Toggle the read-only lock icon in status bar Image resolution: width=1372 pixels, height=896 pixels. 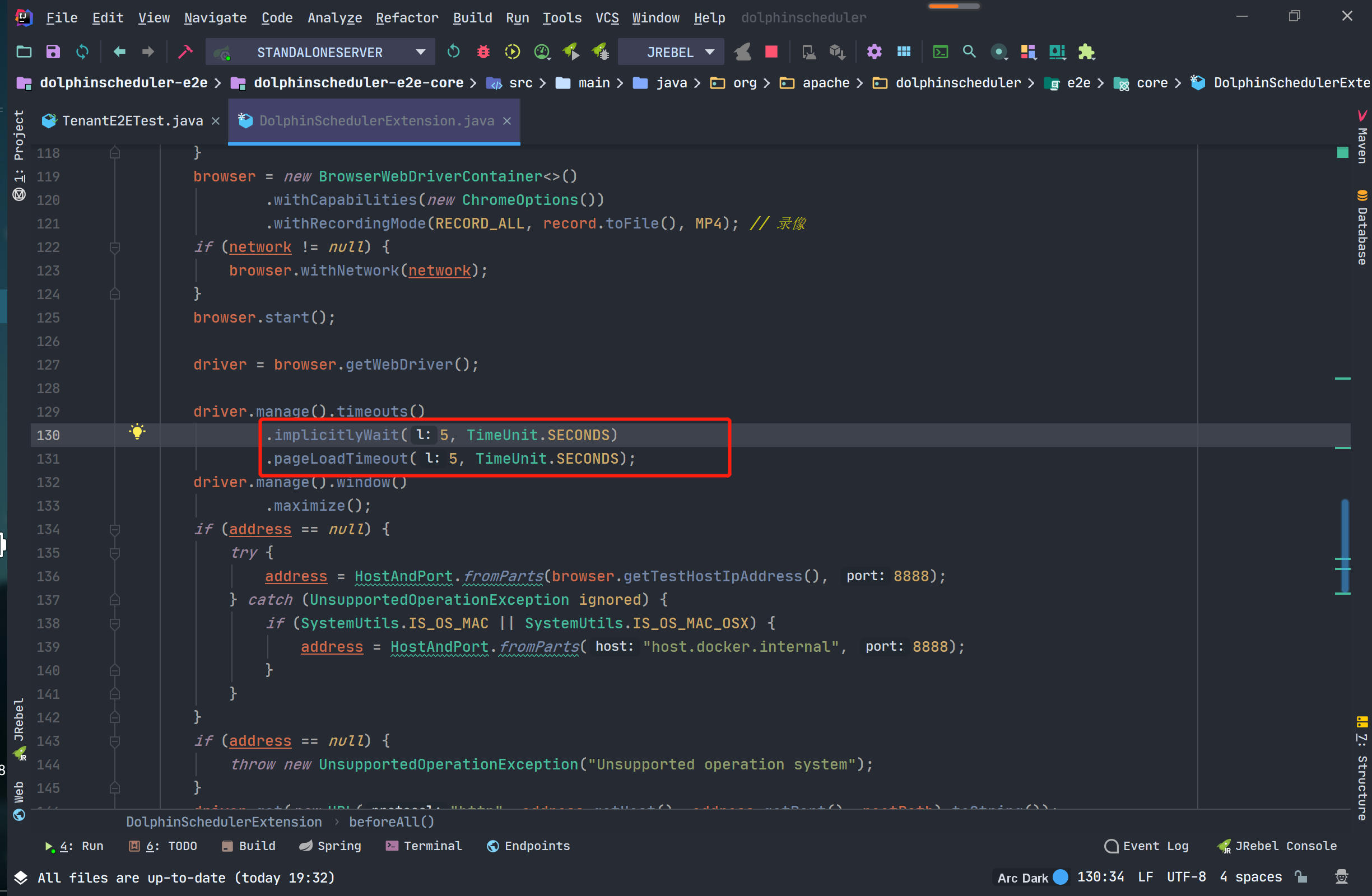(x=1301, y=877)
